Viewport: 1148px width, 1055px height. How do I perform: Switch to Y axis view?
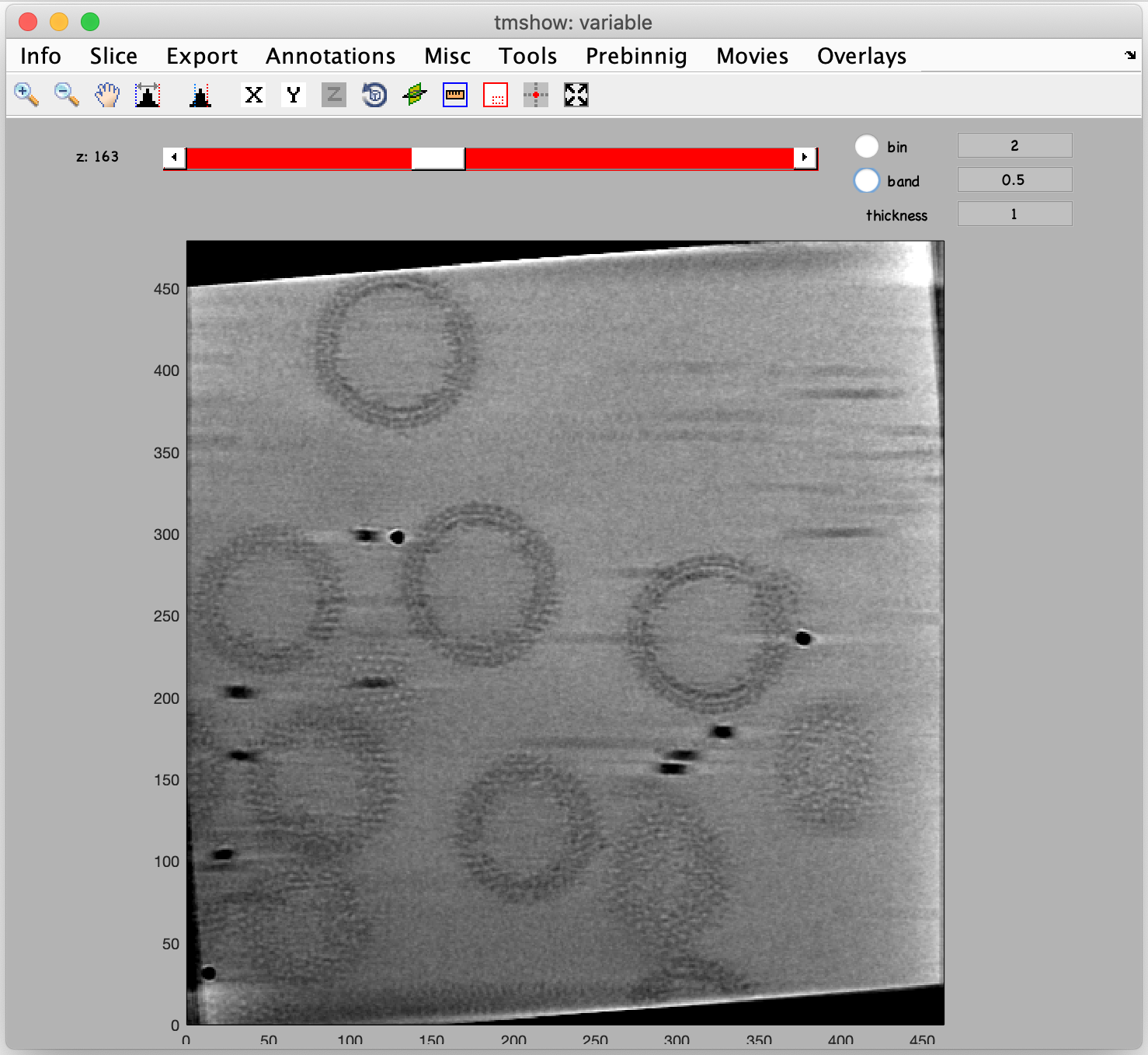[x=294, y=95]
